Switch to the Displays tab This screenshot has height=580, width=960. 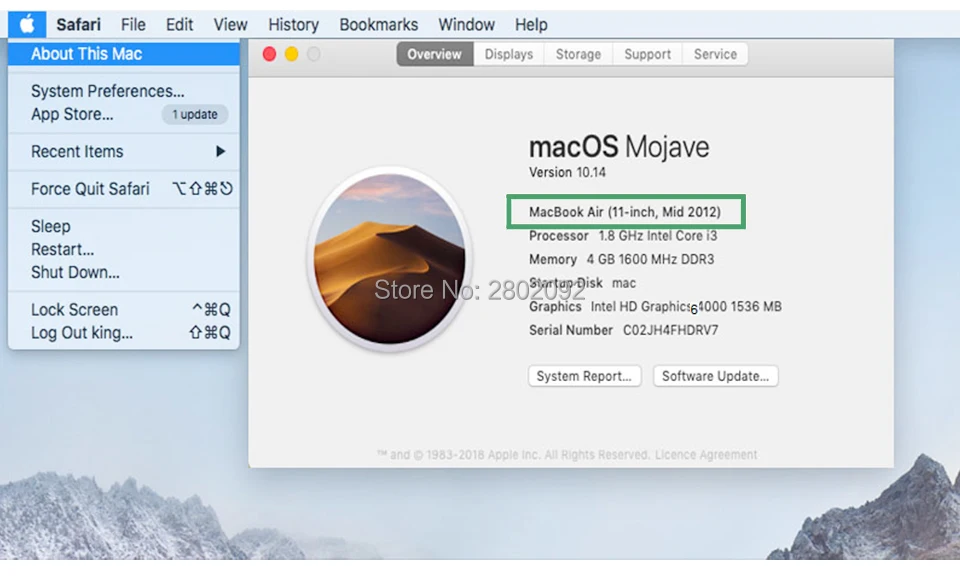(509, 54)
